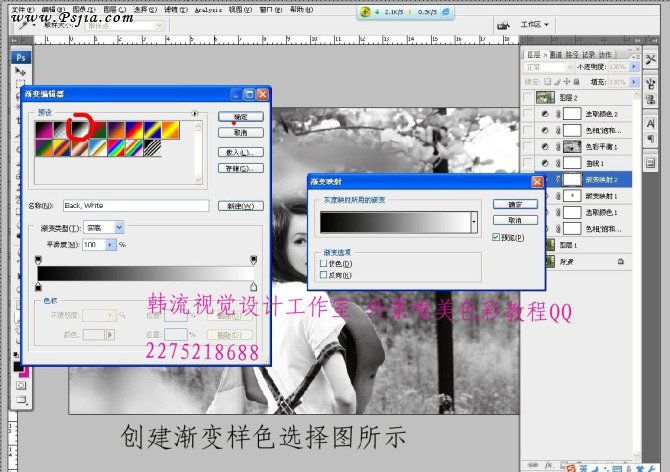Click the link layers icon at panel bottom
This screenshot has width=670, height=472.
pyautogui.click(x=532, y=465)
